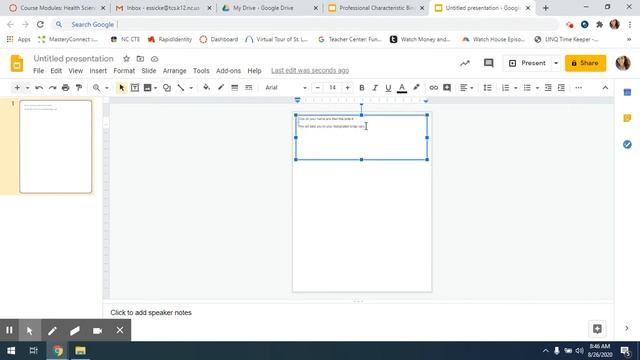The height and width of the screenshot is (360, 640).
Task: Click the Bulleted list icon
Action: coord(527,88)
